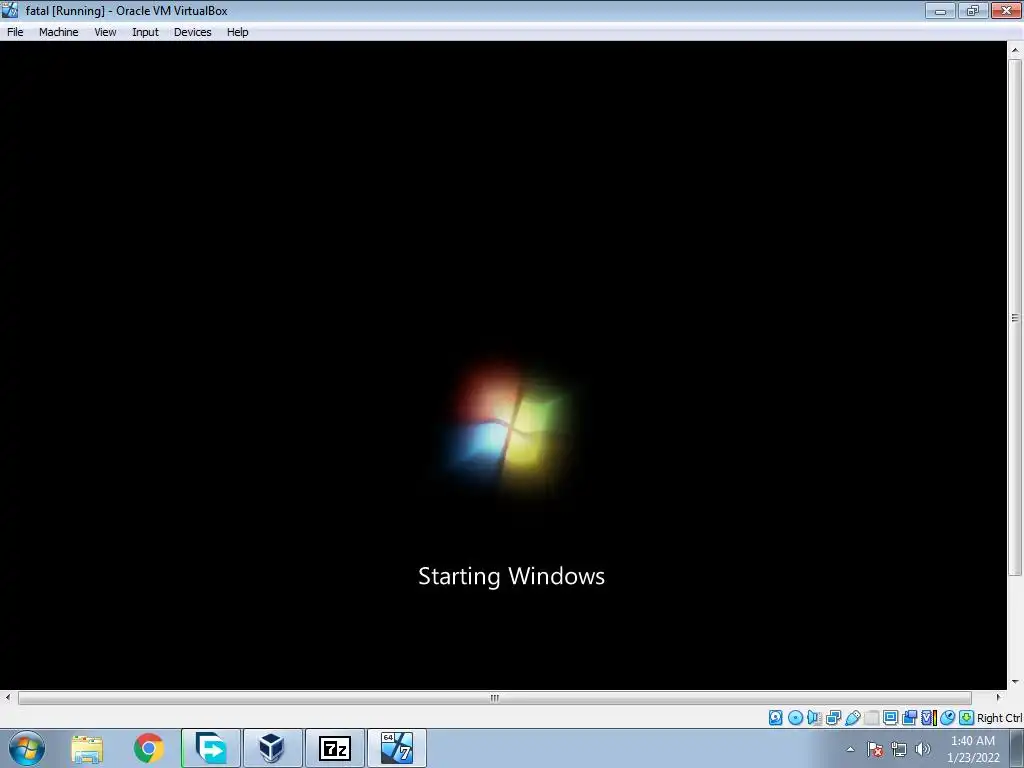Click the horizontal scrollbar right arrow
The image size is (1024, 768).
[998, 697]
